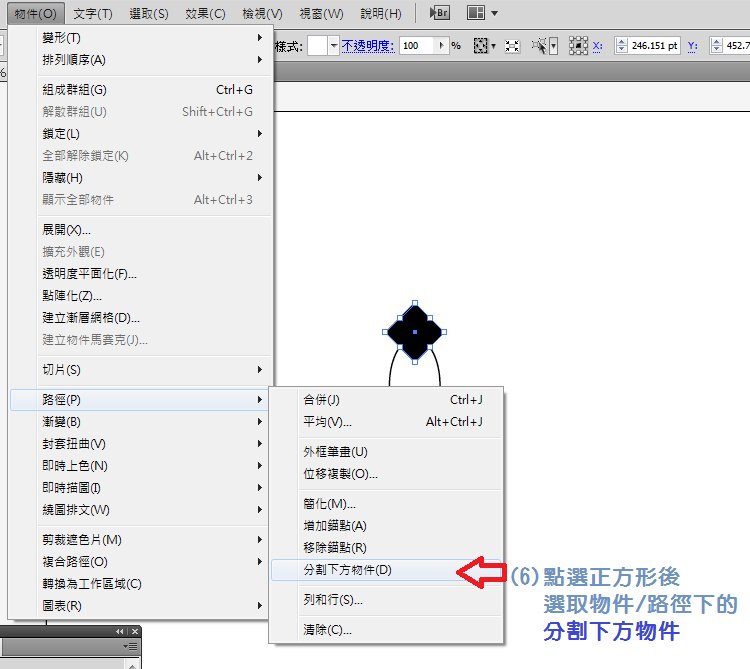
Task: Open dropdown arrow next to arrange documents
Action: point(495,13)
